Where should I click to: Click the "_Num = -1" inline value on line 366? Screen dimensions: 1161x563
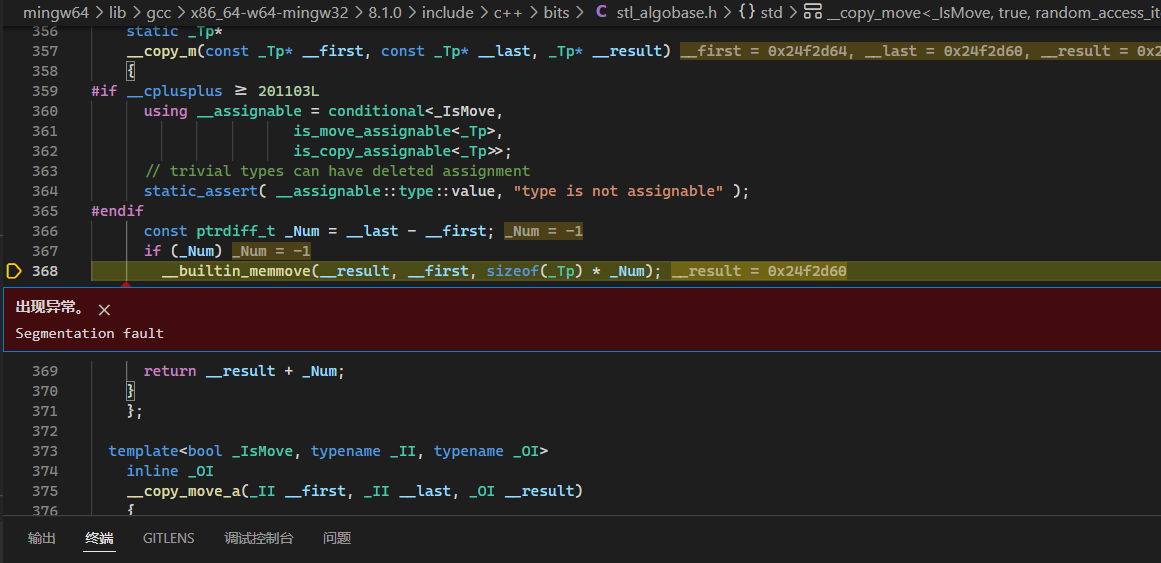544,231
